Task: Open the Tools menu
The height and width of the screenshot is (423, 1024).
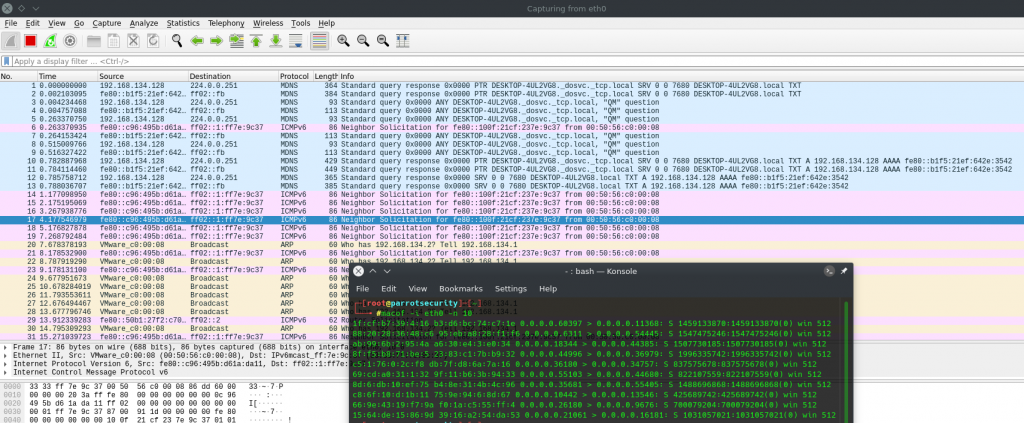Action: 301,23
